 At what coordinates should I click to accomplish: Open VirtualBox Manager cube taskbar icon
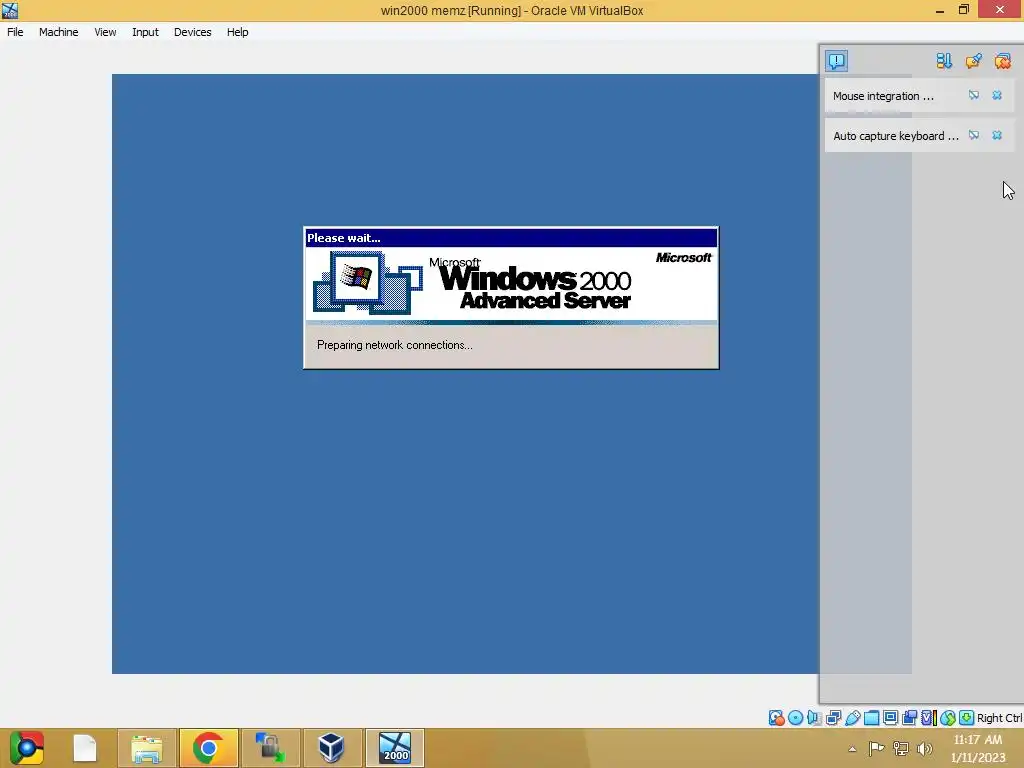tap(331, 748)
